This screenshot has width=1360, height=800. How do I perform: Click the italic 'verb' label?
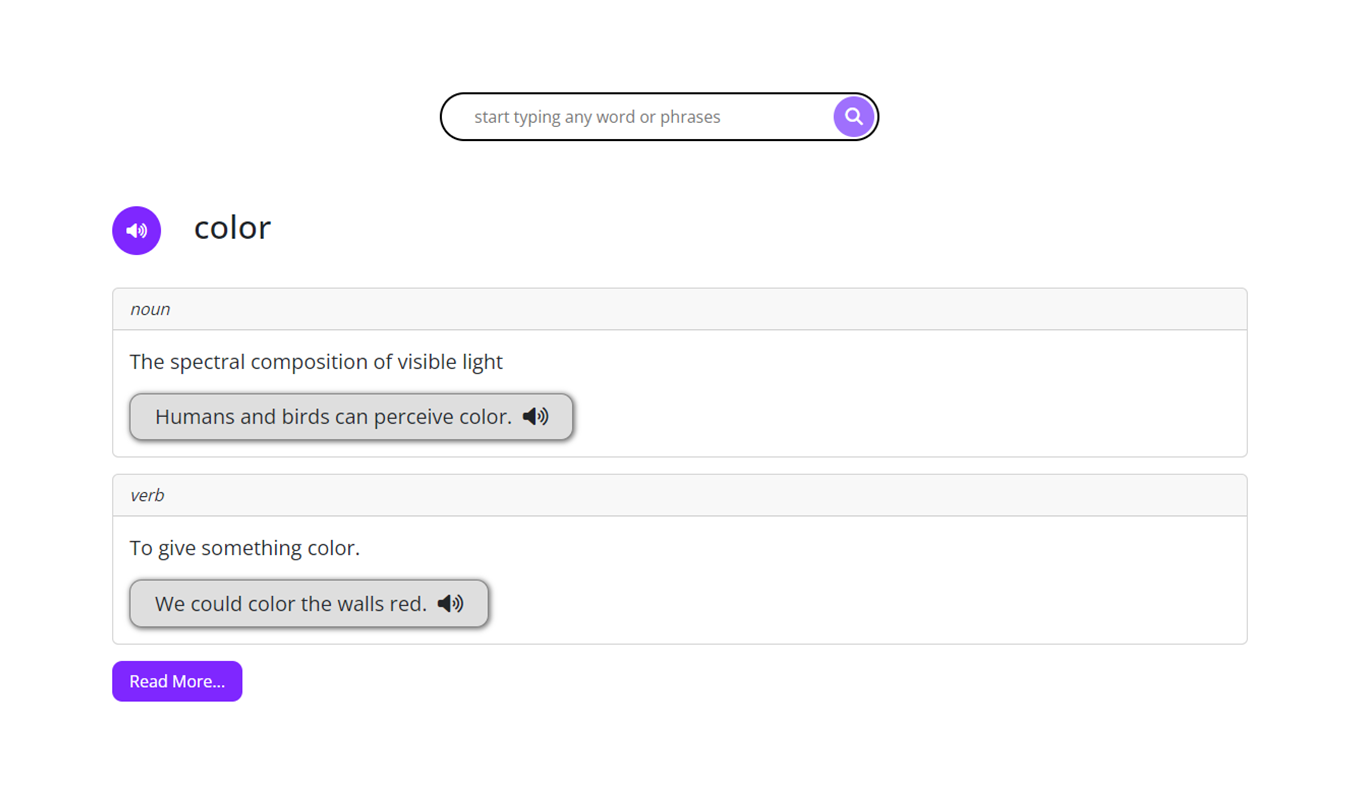[147, 495]
